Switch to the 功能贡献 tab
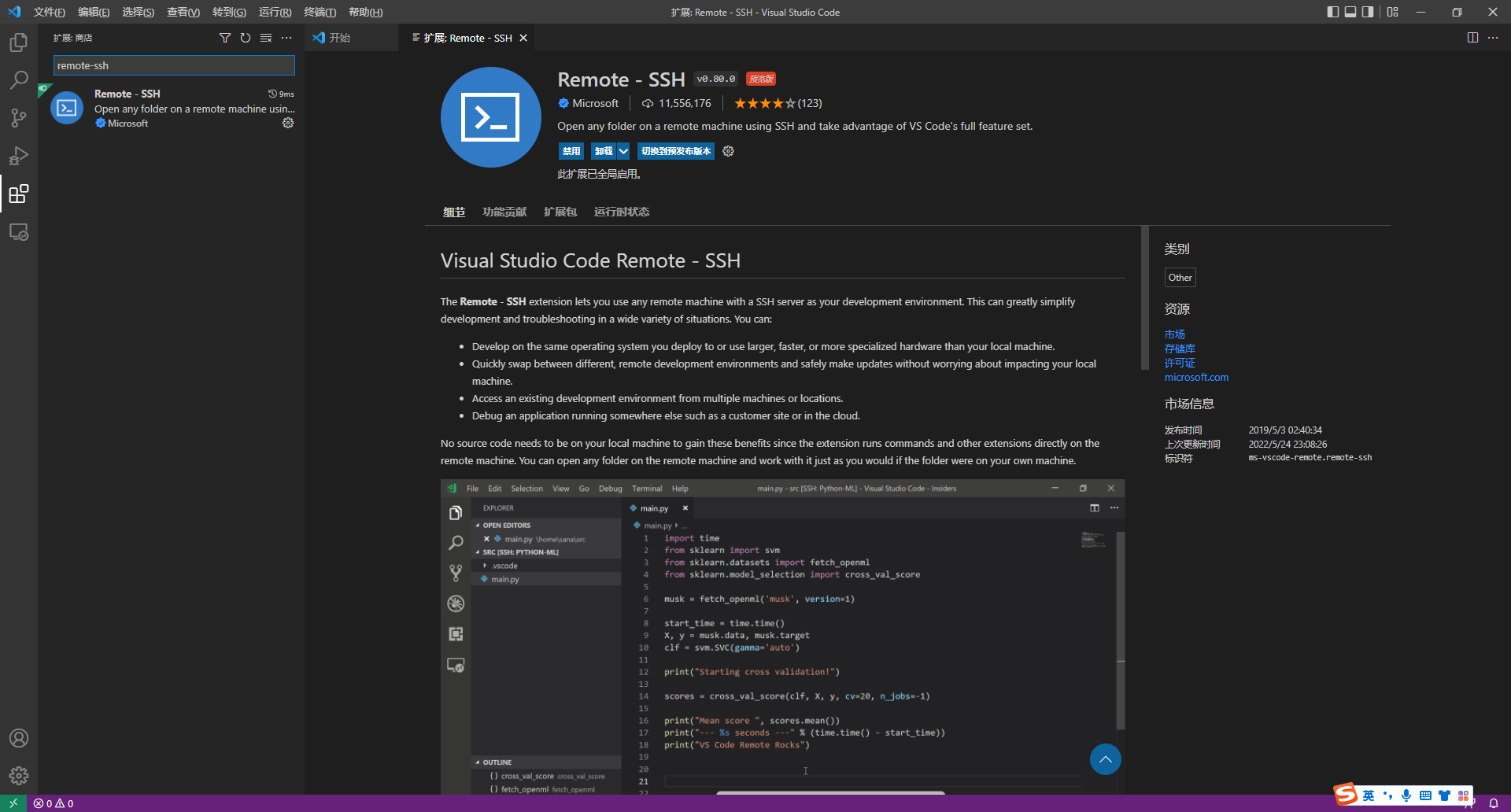Viewport: 1511px width, 812px height. (504, 212)
